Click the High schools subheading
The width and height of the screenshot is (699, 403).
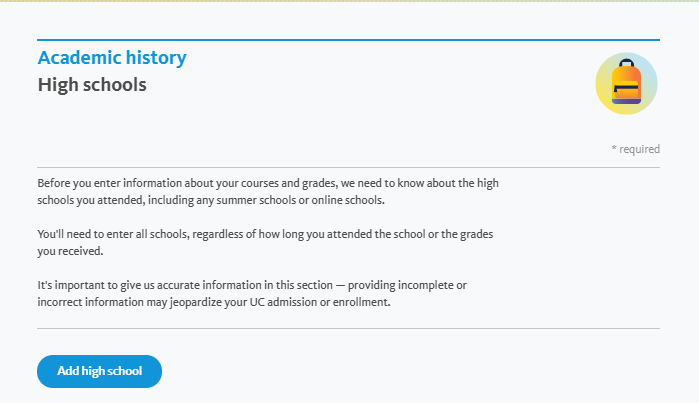pos(92,85)
